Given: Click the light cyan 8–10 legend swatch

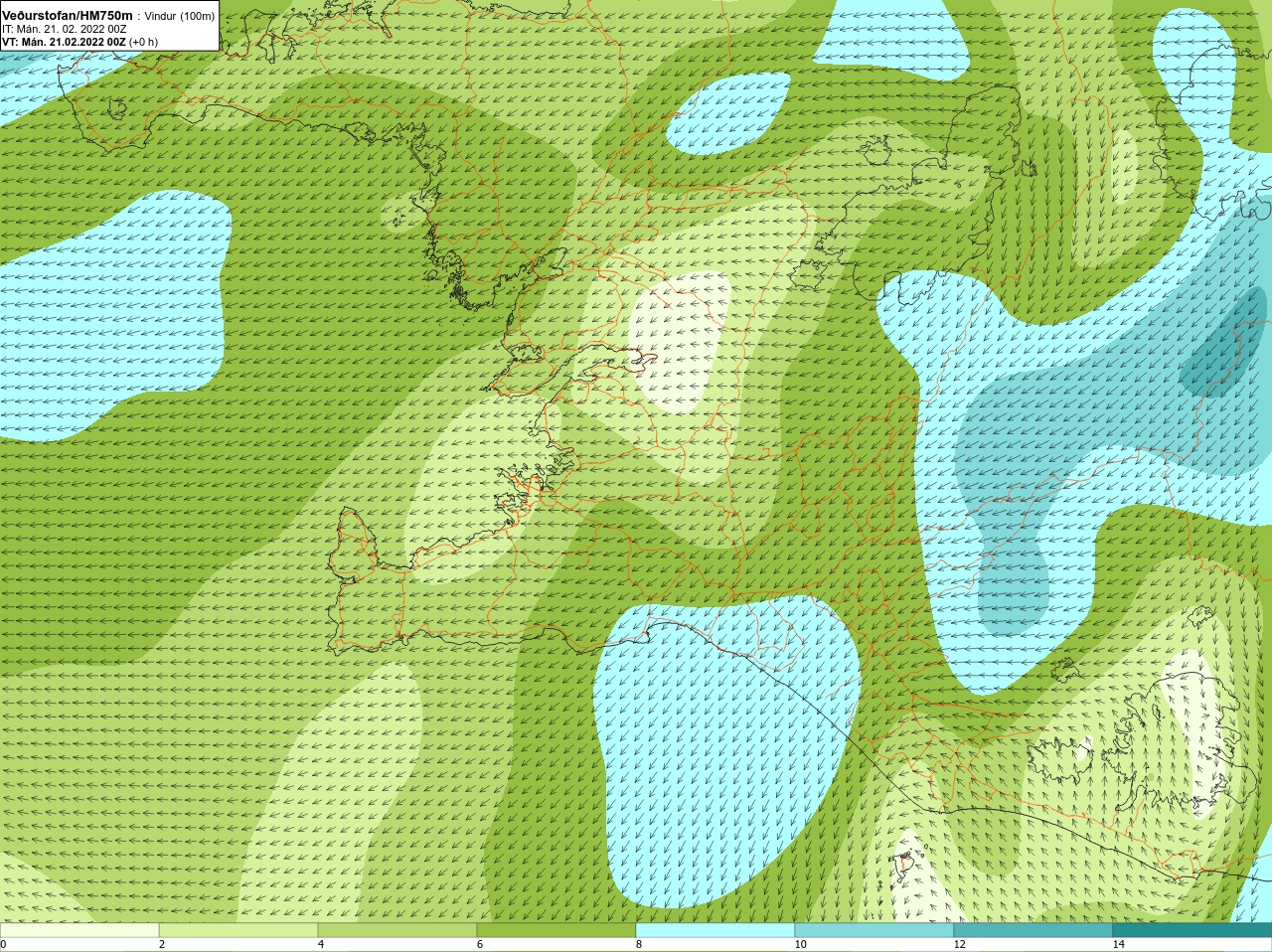Looking at the screenshot, I should tap(715, 930).
